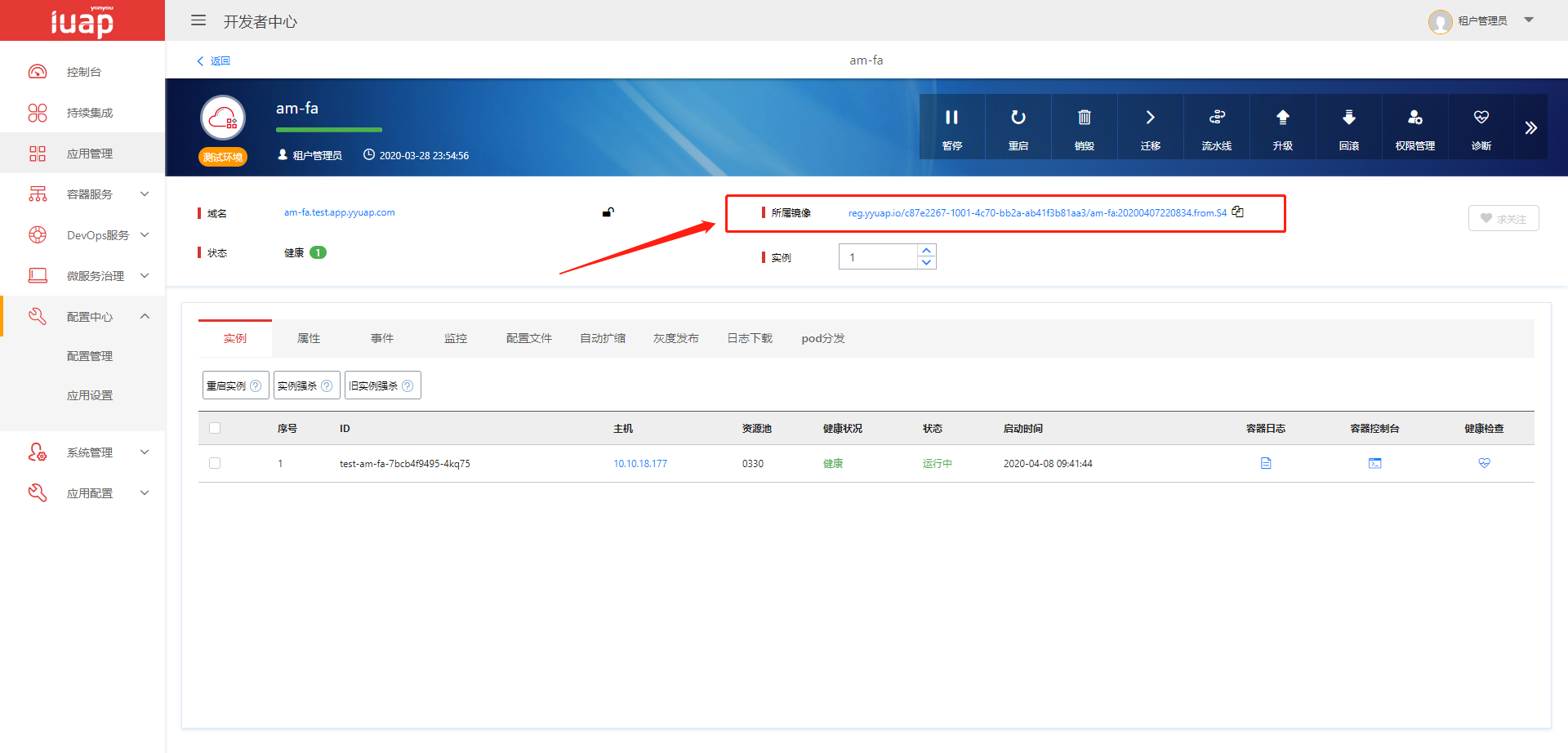The width and height of the screenshot is (1568, 753).
Task: Copy the image address icon
Action: pyautogui.click(x=1238, y=212)
